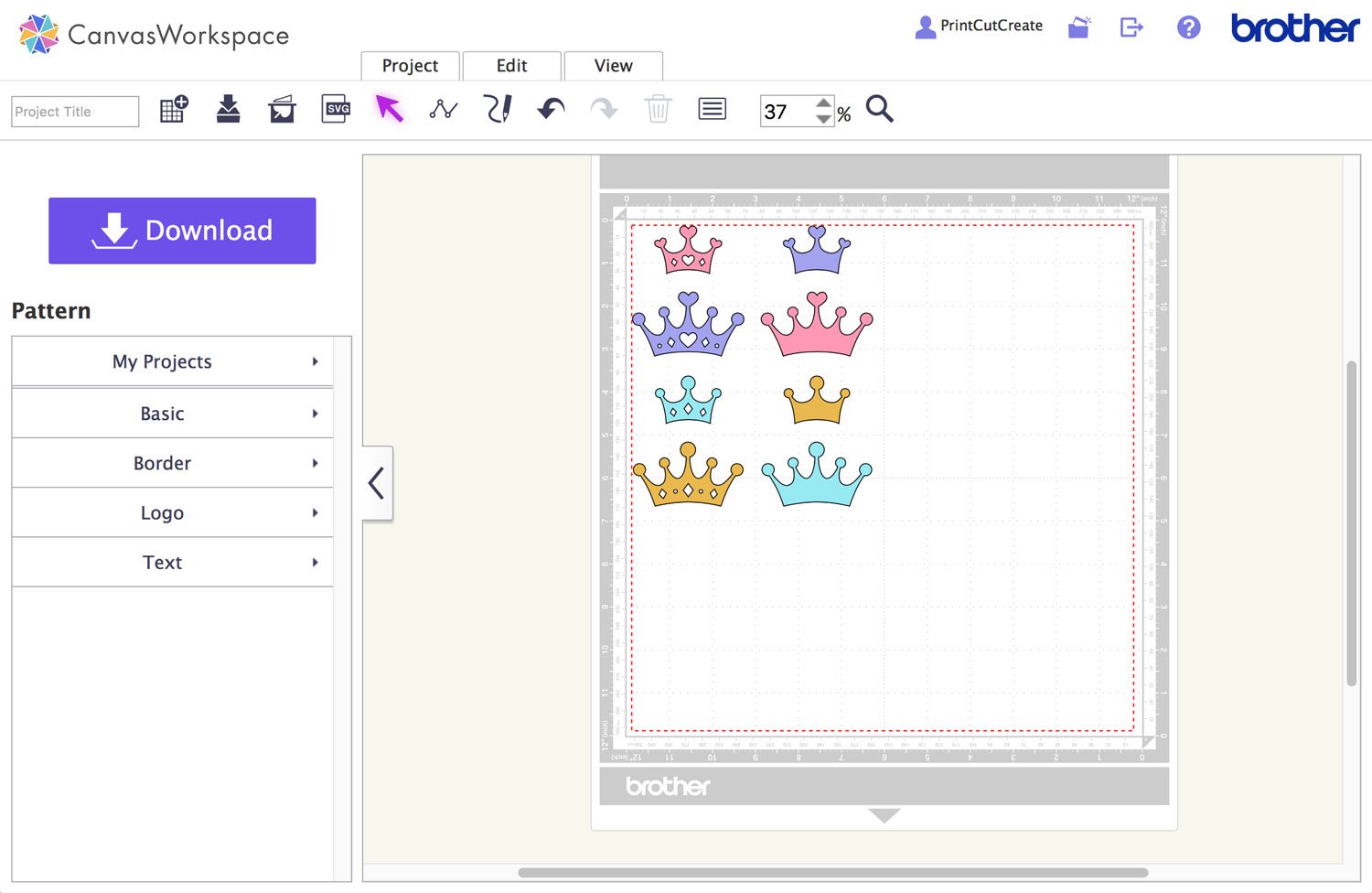This screenshot has height=893, width=1372.
Task: Click the Download button
Action: click(x=181, y=231)
